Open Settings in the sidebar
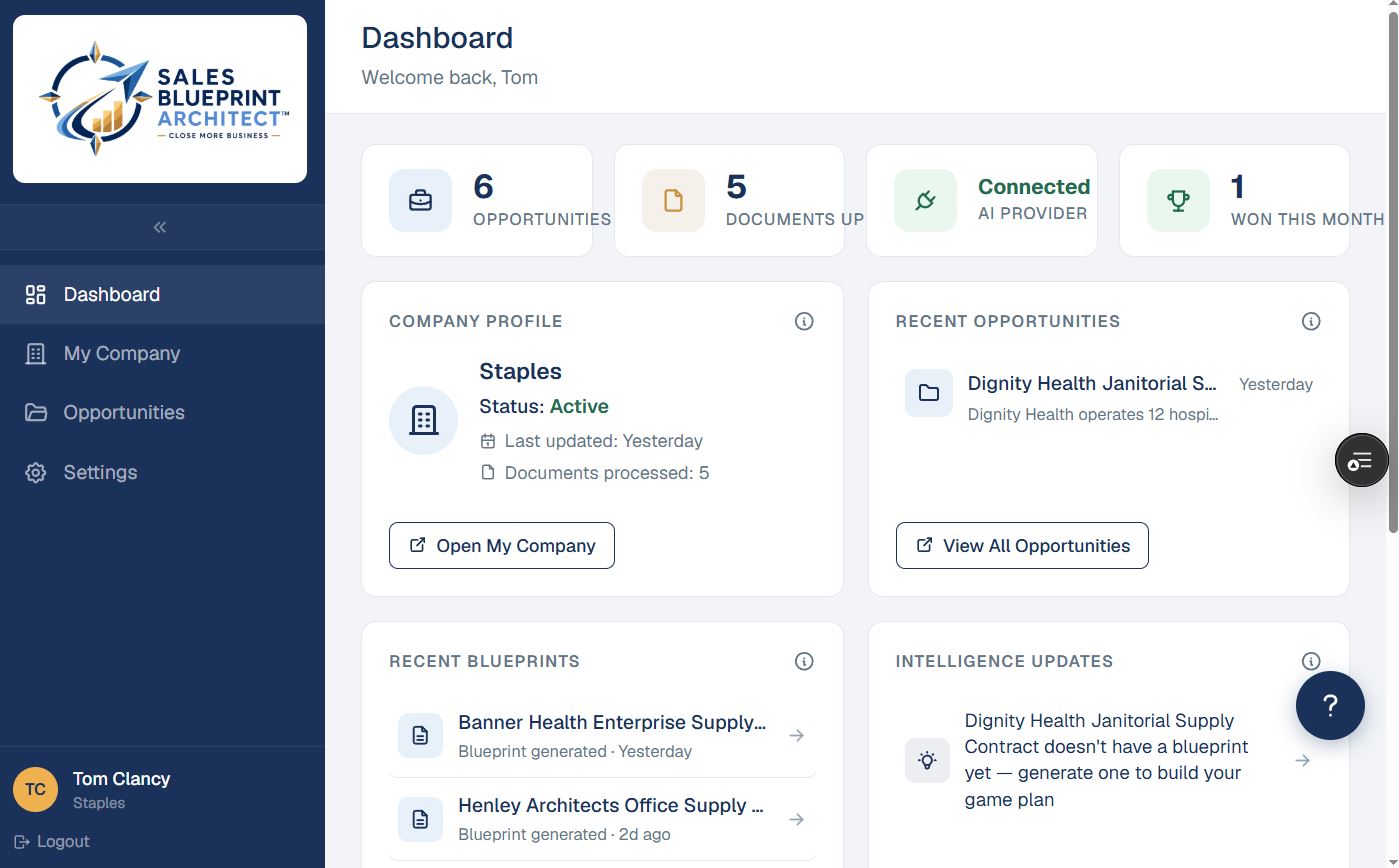 162,472
